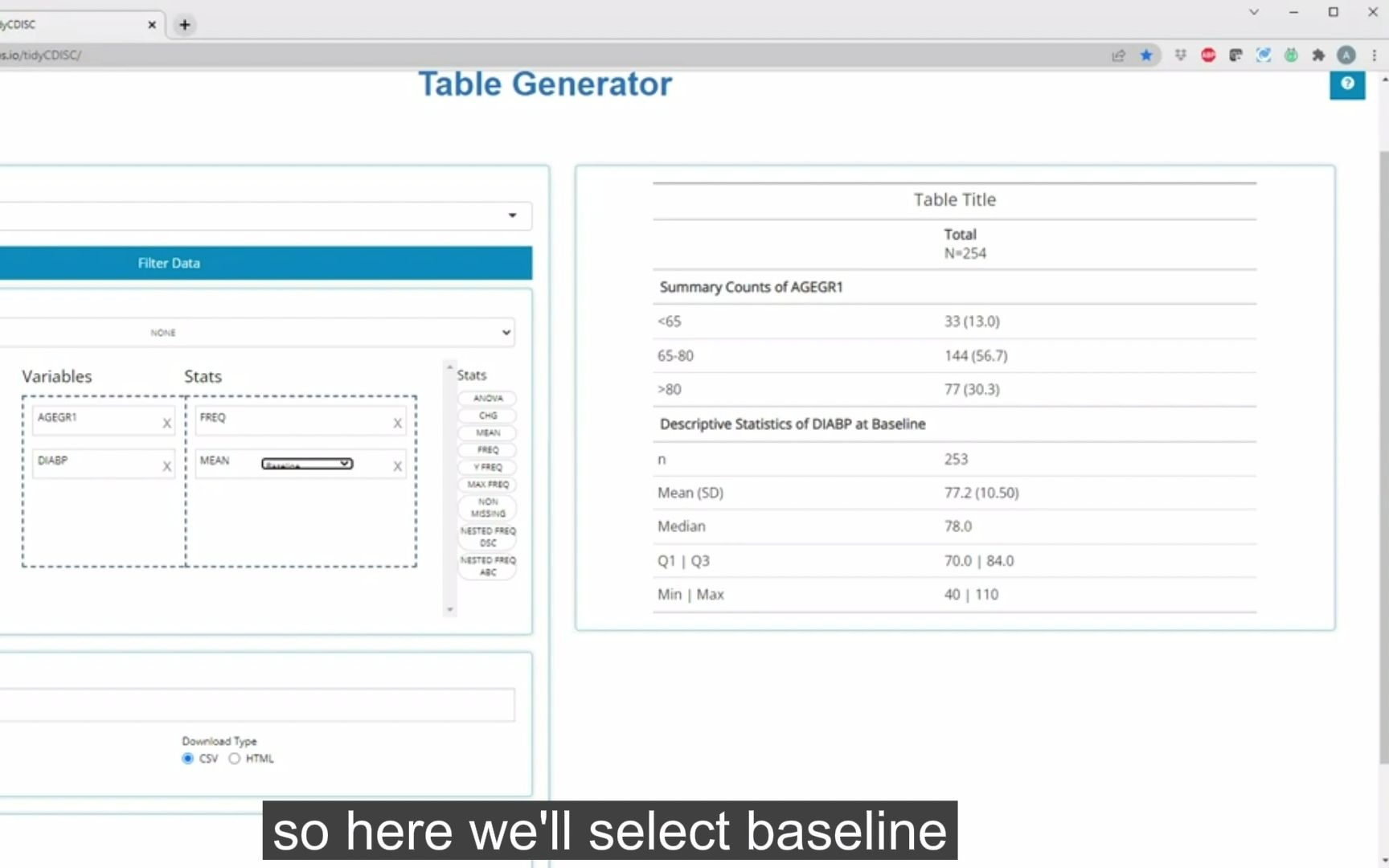Open the help icon in the top right
This screenshot has height=868, width=1389.
point(1347,84)
